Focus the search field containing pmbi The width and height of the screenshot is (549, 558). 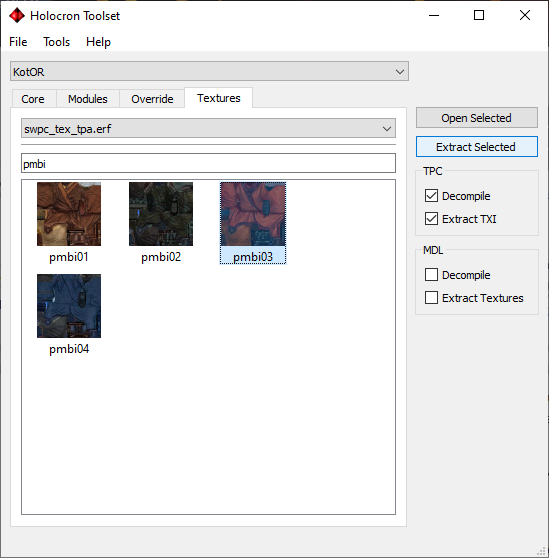click(x=208, y=163)
